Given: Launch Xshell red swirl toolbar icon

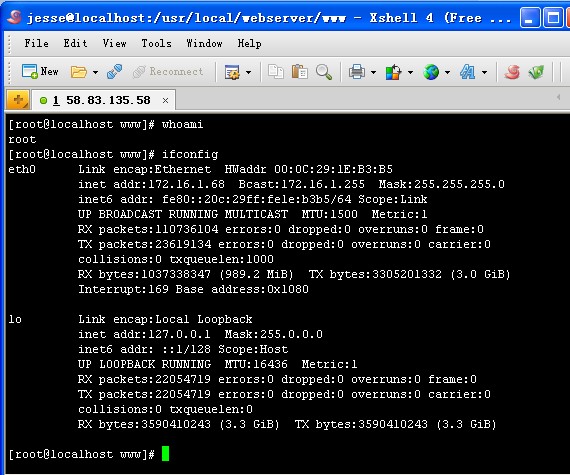Looking at the screenshot, I should (x=512, y=72).
